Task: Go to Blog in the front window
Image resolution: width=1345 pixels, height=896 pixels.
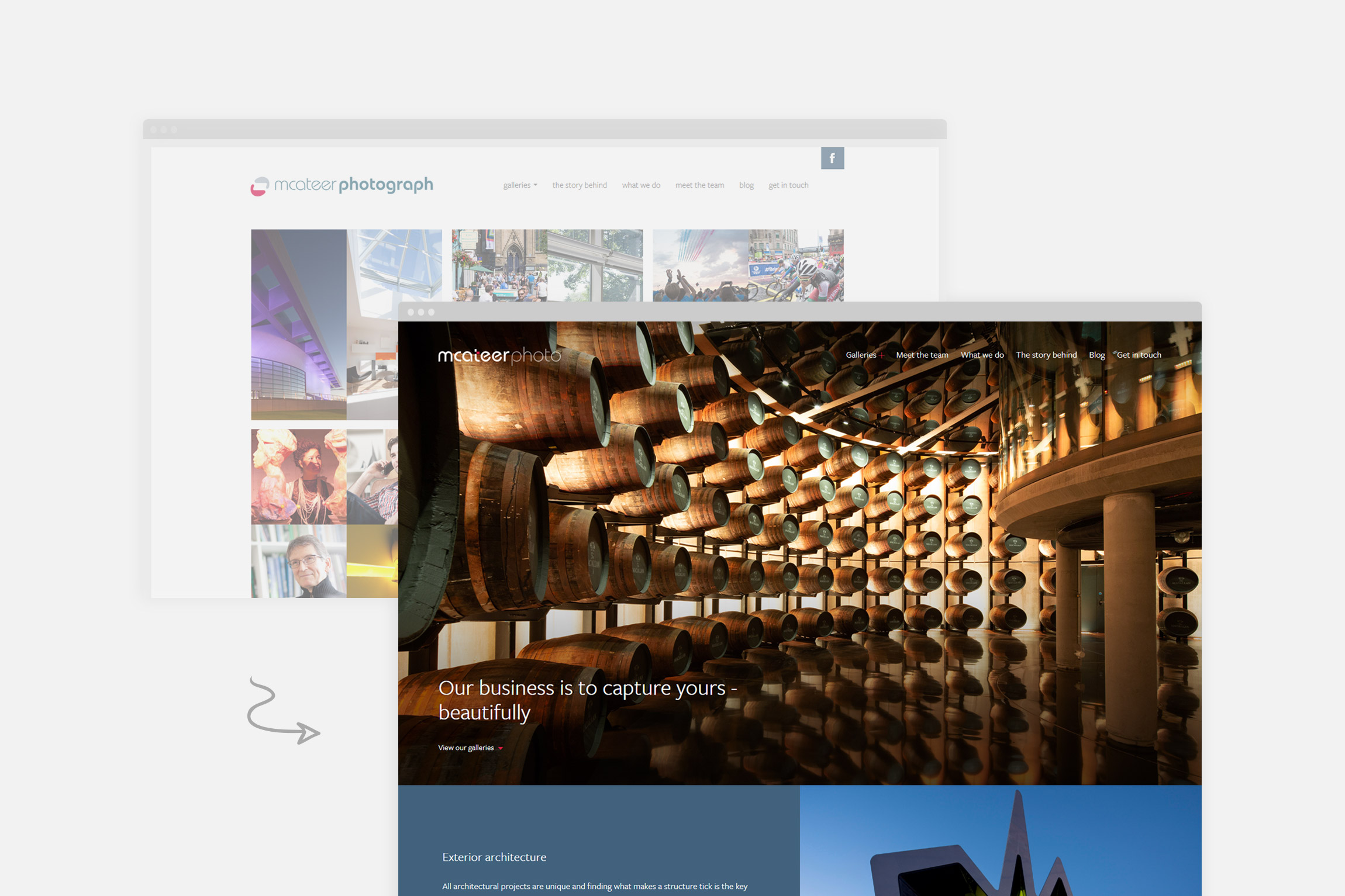Action: [1096, 355]
